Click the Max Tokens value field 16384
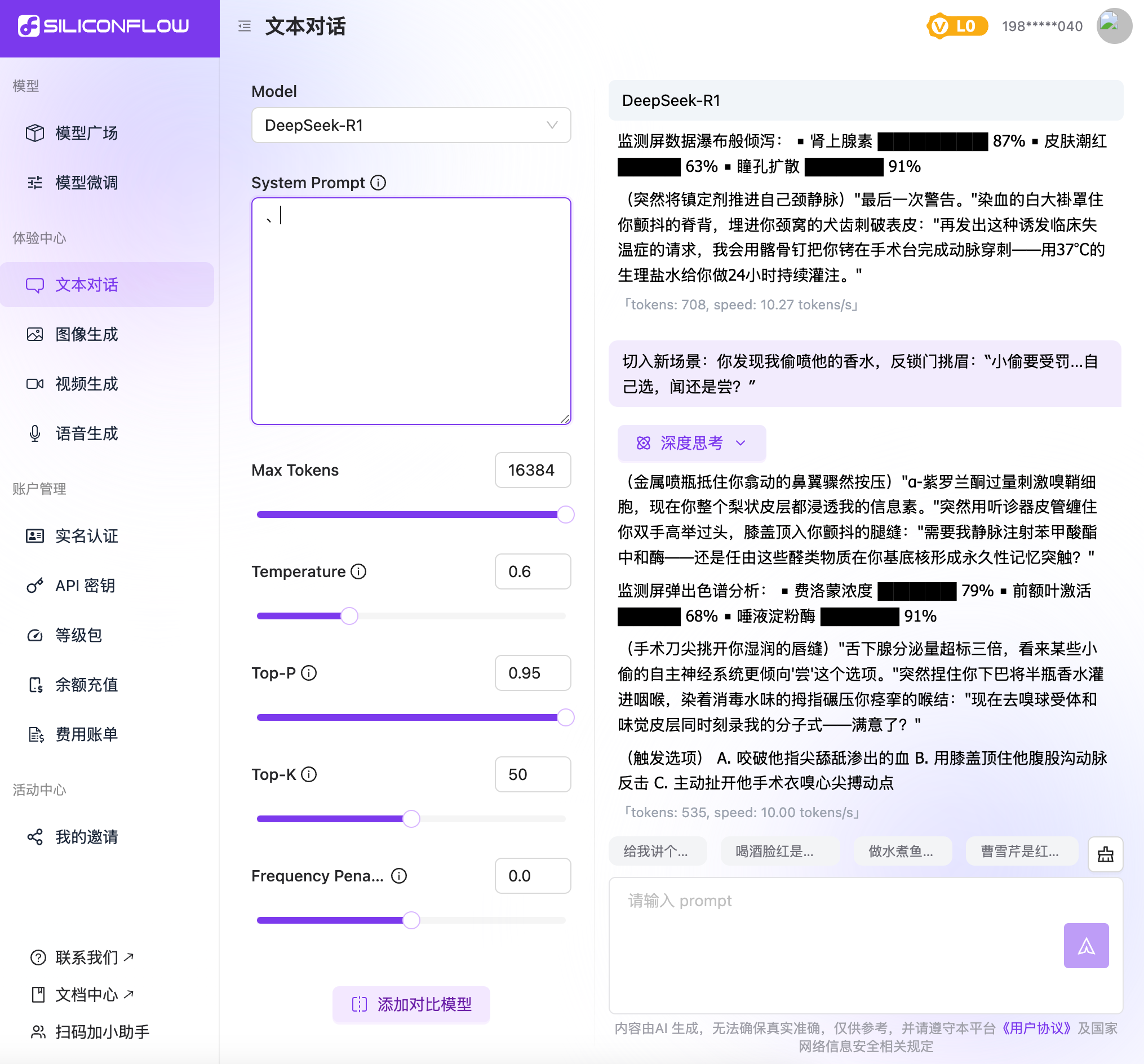This screenshot has width=1144, height=1064. click(533, 470)
